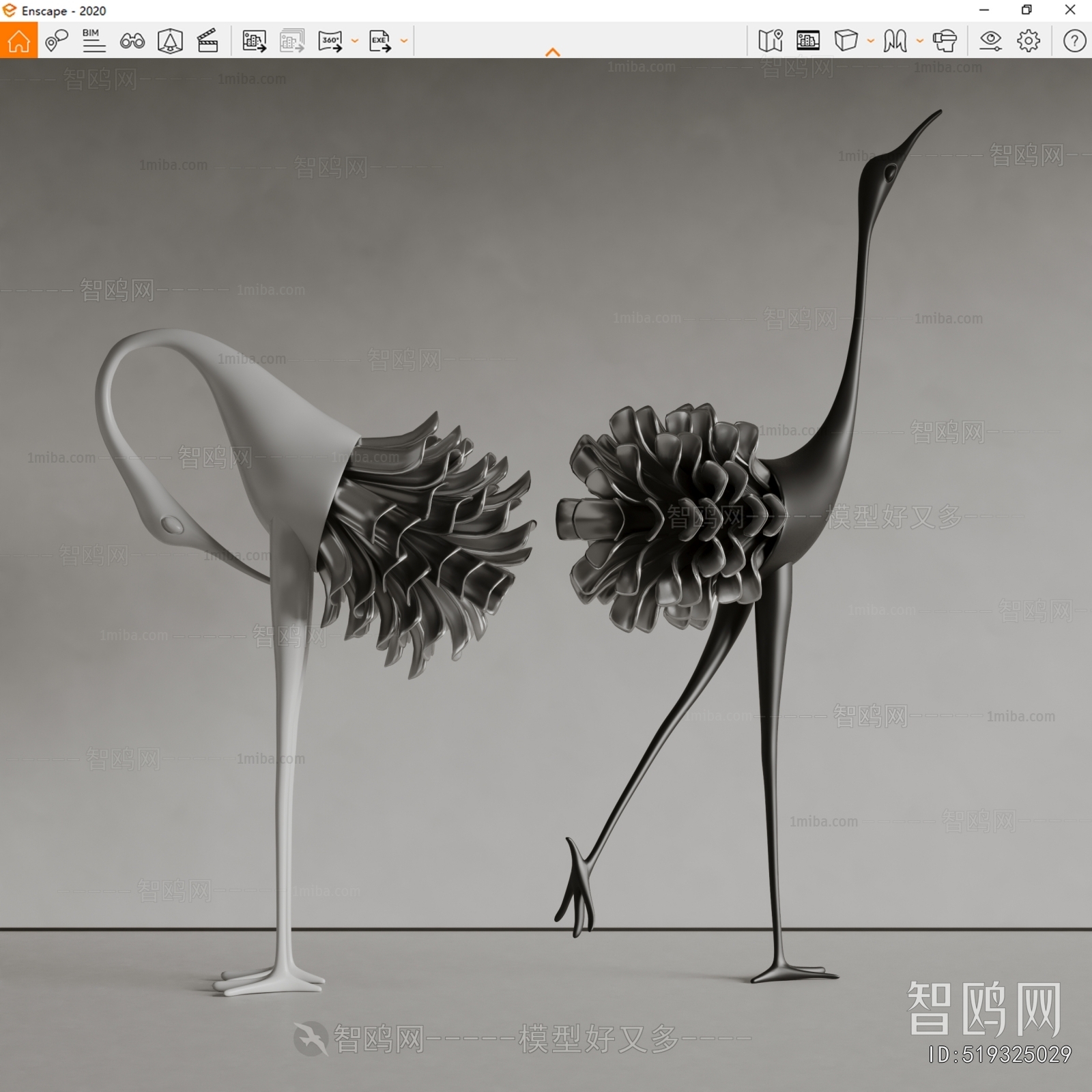The image size is (1092, 1092).
Task: Open the video editor clapperboard
Action: tap(207, 41)
